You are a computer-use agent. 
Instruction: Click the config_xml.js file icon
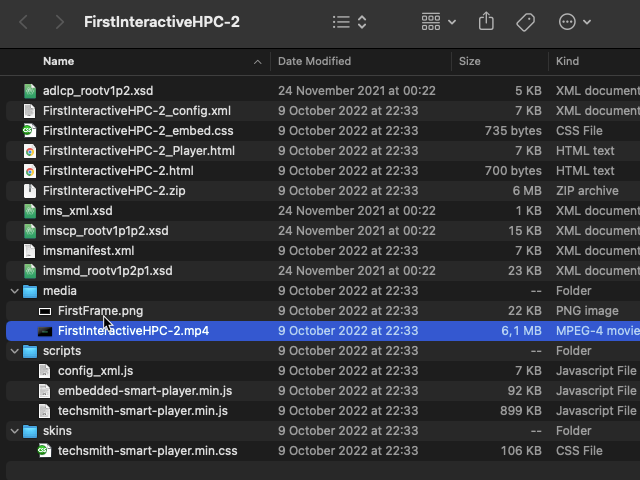[44, 371]
